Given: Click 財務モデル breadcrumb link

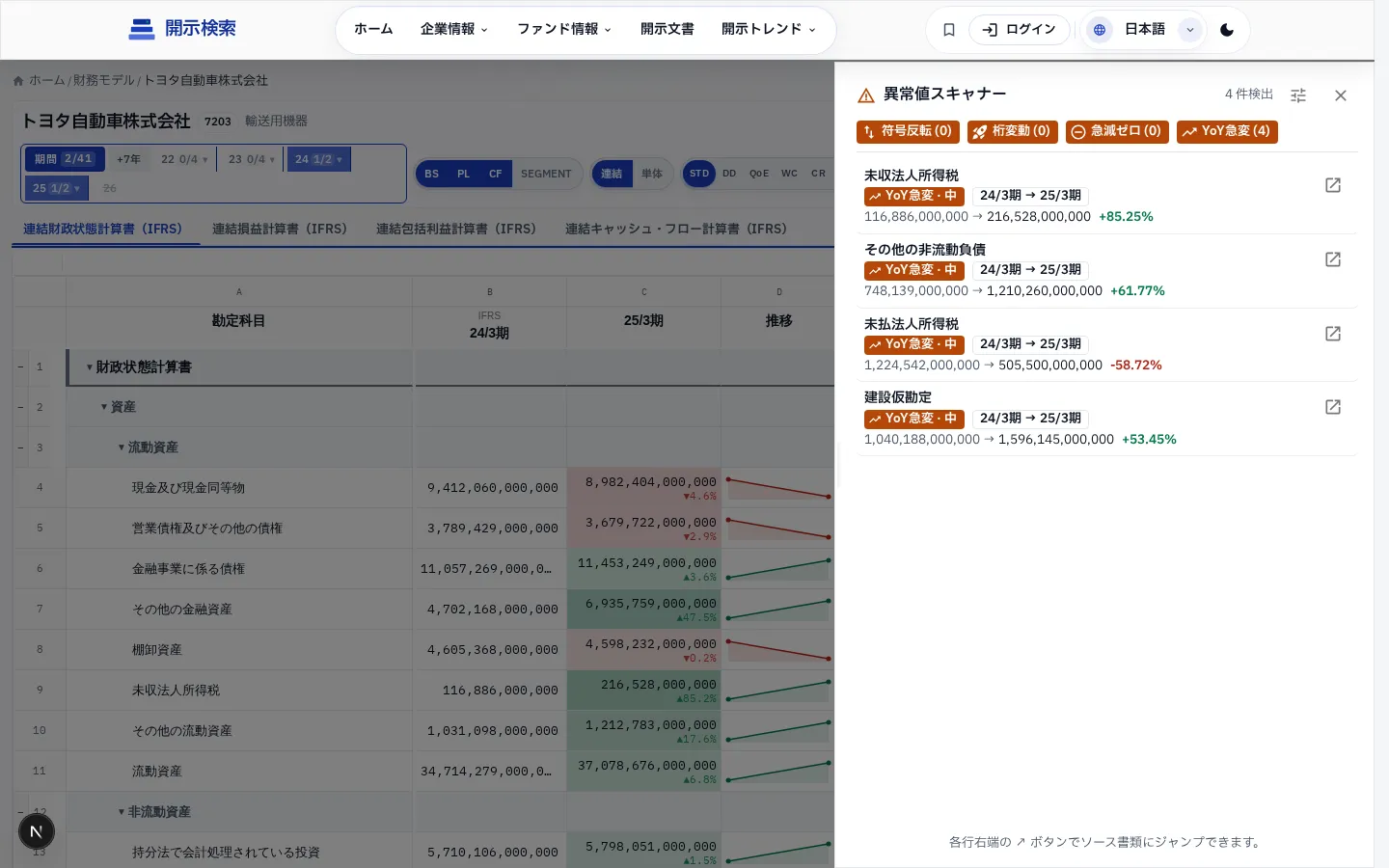Looking at the screenshot, I should click(104, 81).
